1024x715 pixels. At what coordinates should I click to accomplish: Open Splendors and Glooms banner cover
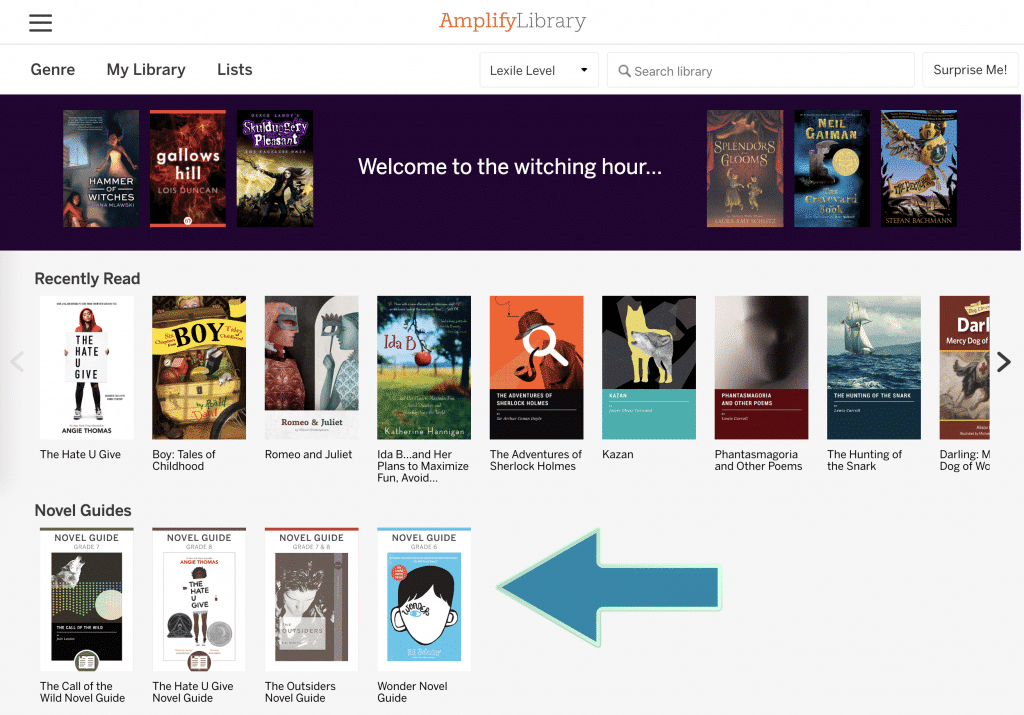(745, 168)
